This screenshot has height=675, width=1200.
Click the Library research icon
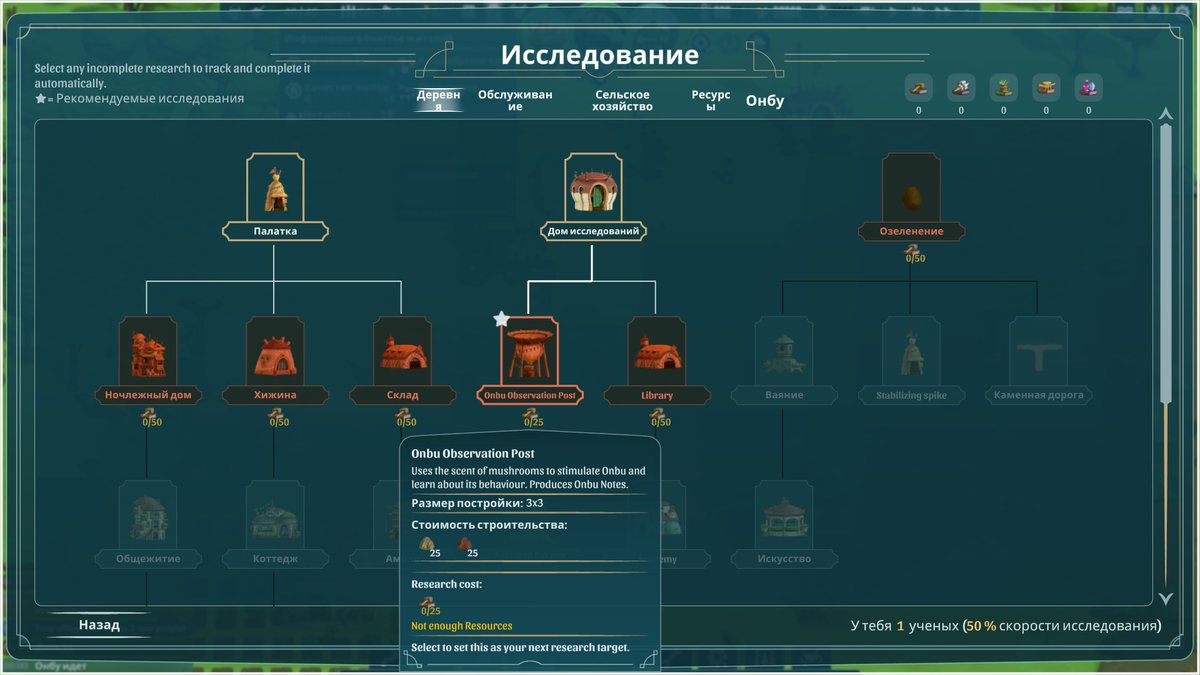[x=656, y=352]
